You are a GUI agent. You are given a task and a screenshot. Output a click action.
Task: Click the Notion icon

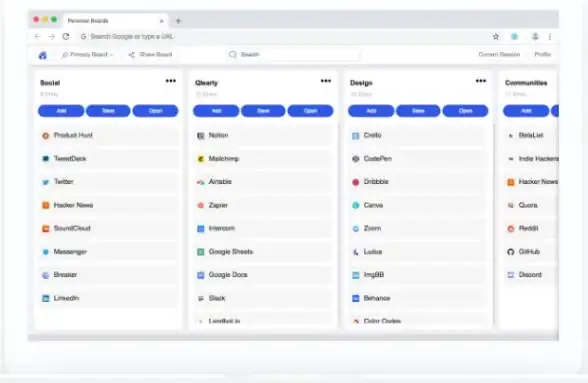tap(201, 136)
